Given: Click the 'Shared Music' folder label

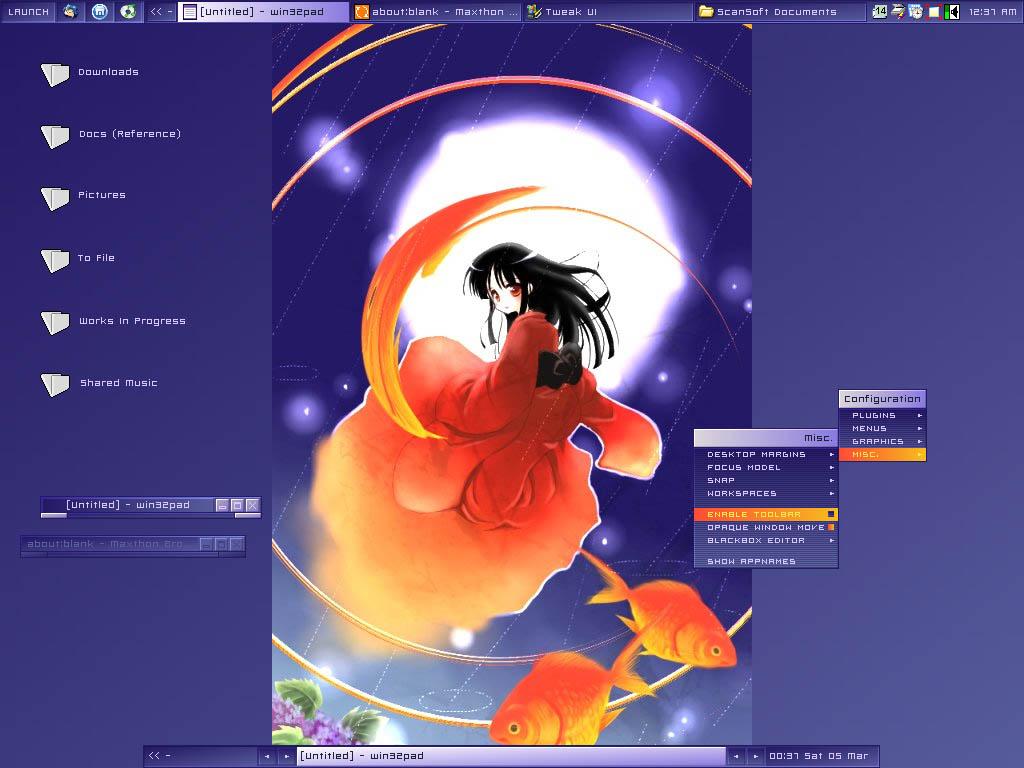Looking at the screenshot, I should 119,383.
